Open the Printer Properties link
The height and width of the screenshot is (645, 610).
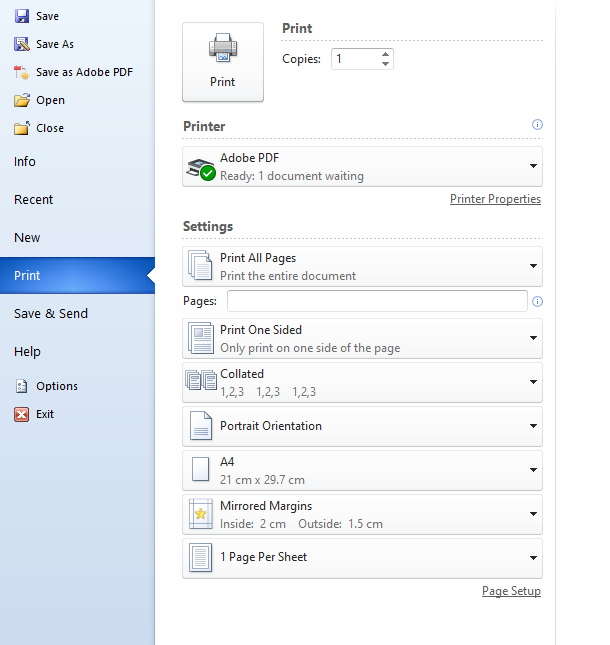[x=495, y=199]
